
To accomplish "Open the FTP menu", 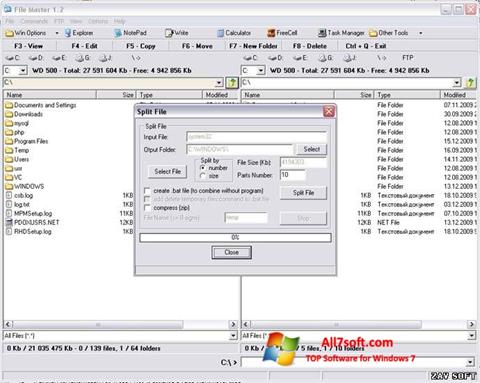I will pos(59,21).
